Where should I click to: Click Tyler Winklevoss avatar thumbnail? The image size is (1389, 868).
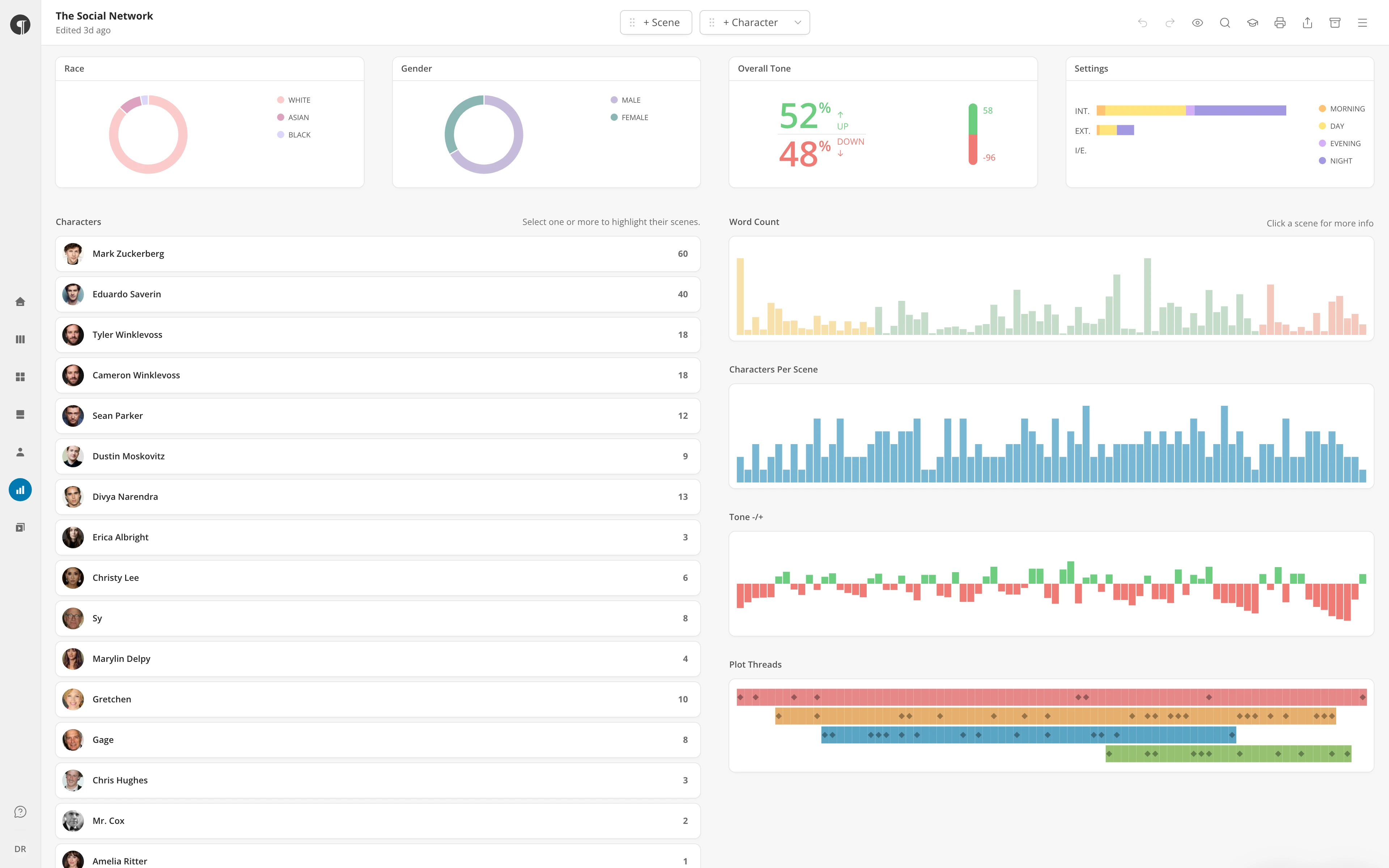point(73,335)
